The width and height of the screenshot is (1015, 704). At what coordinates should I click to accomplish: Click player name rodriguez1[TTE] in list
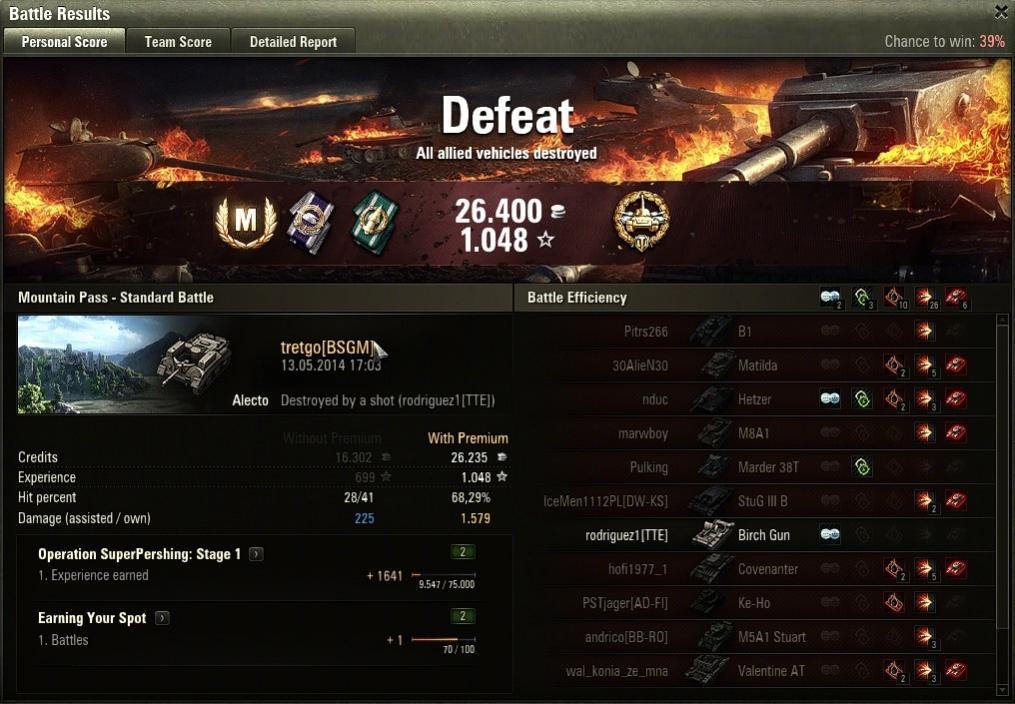(626, 535)
